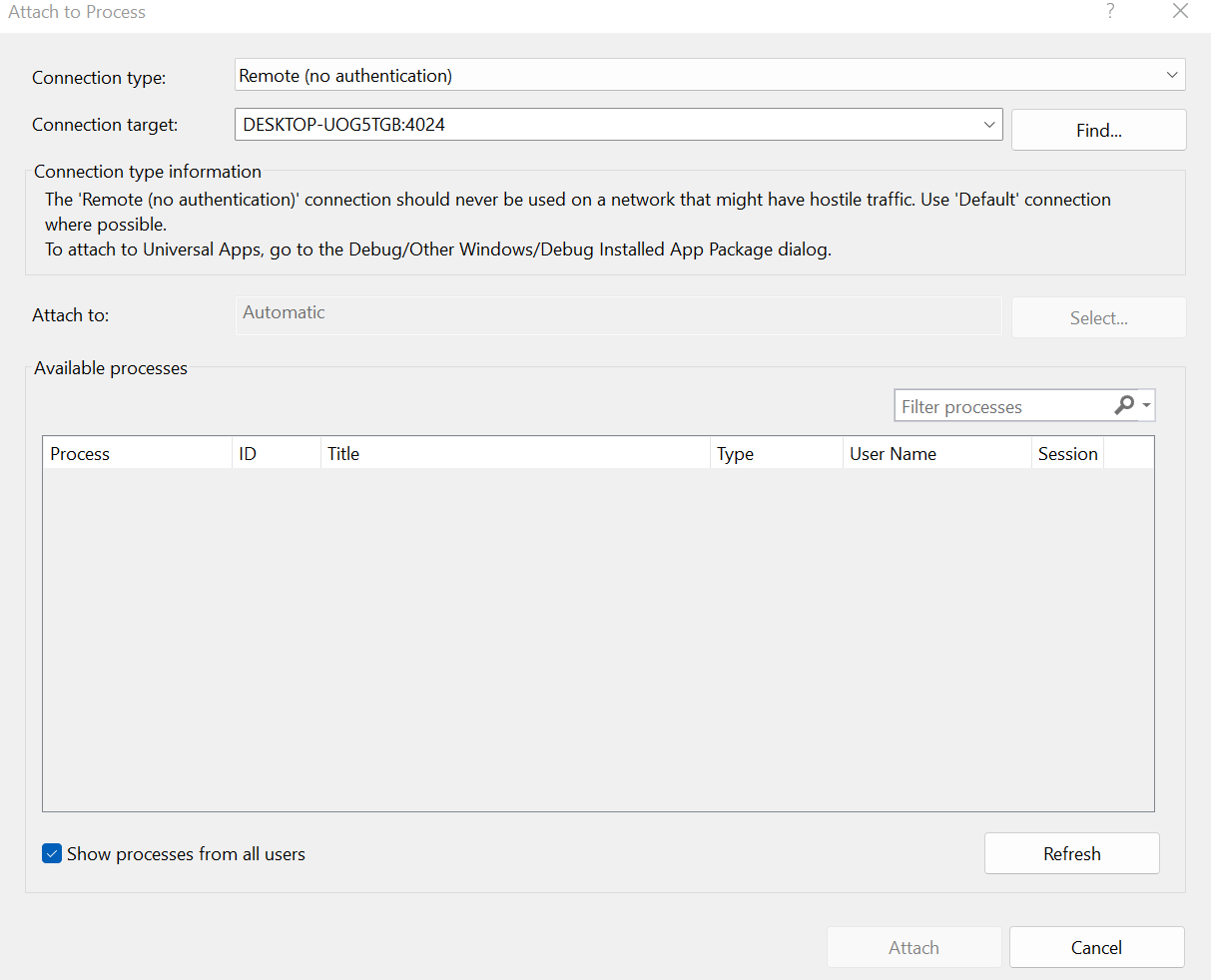The height and width of the screenshot is (980, 1211).
Task: Focus the Filter processes search field
Action: (1000, 406)
